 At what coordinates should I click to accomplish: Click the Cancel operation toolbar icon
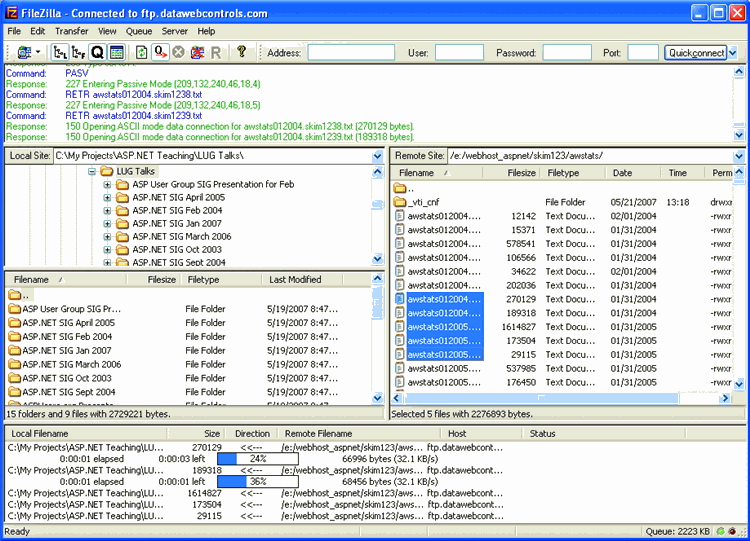click(178, 52)
